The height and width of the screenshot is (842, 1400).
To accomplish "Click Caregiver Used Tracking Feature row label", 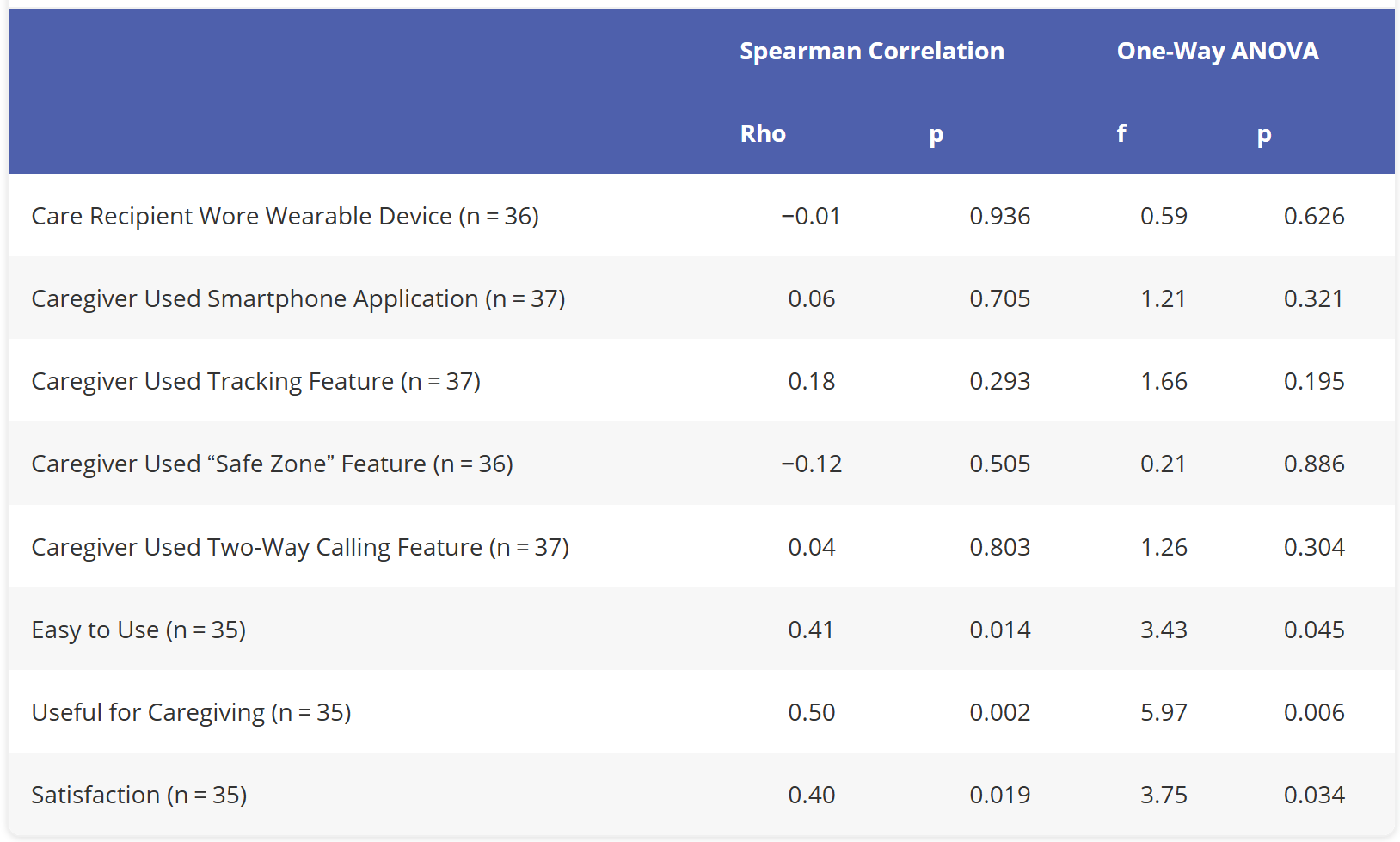I will tap(256, 381).
